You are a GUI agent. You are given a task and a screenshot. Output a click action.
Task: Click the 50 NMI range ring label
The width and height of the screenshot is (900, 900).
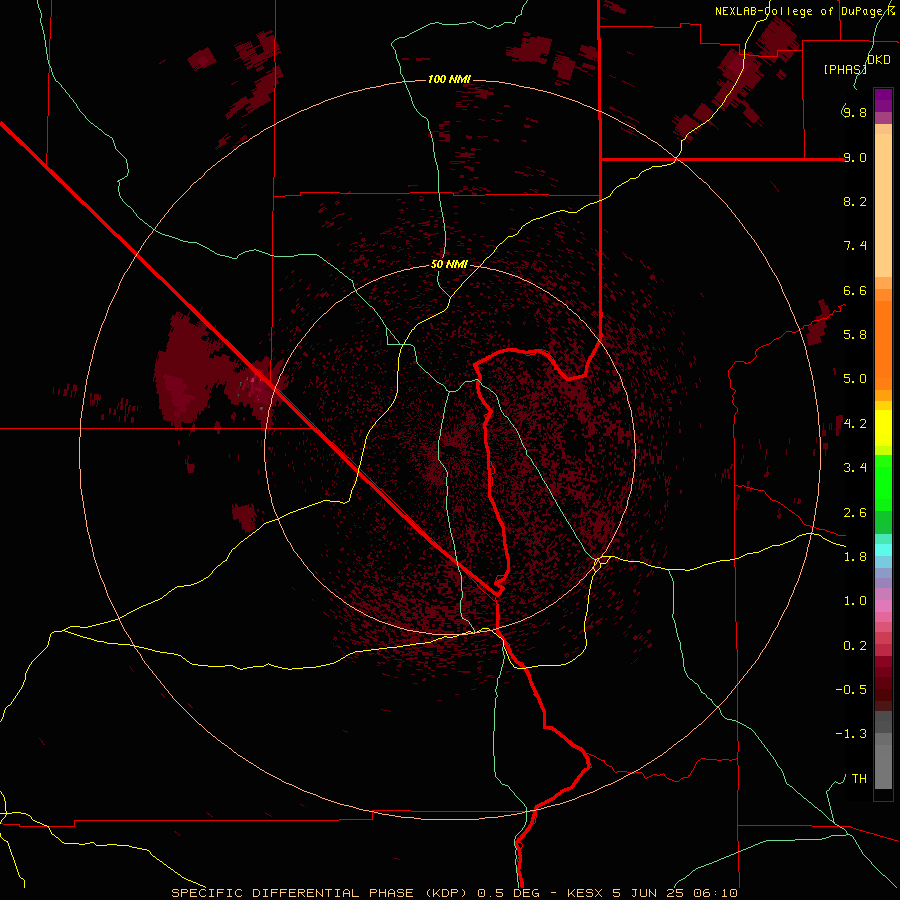[449, 265]
